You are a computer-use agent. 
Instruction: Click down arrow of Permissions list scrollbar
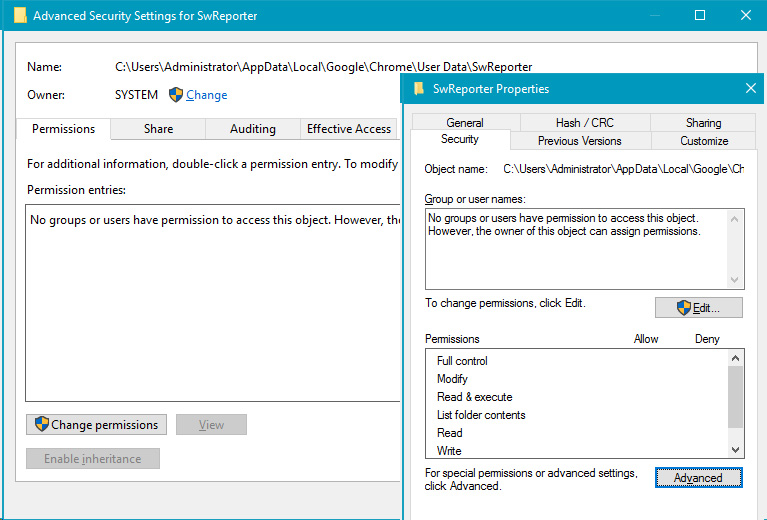735,450
